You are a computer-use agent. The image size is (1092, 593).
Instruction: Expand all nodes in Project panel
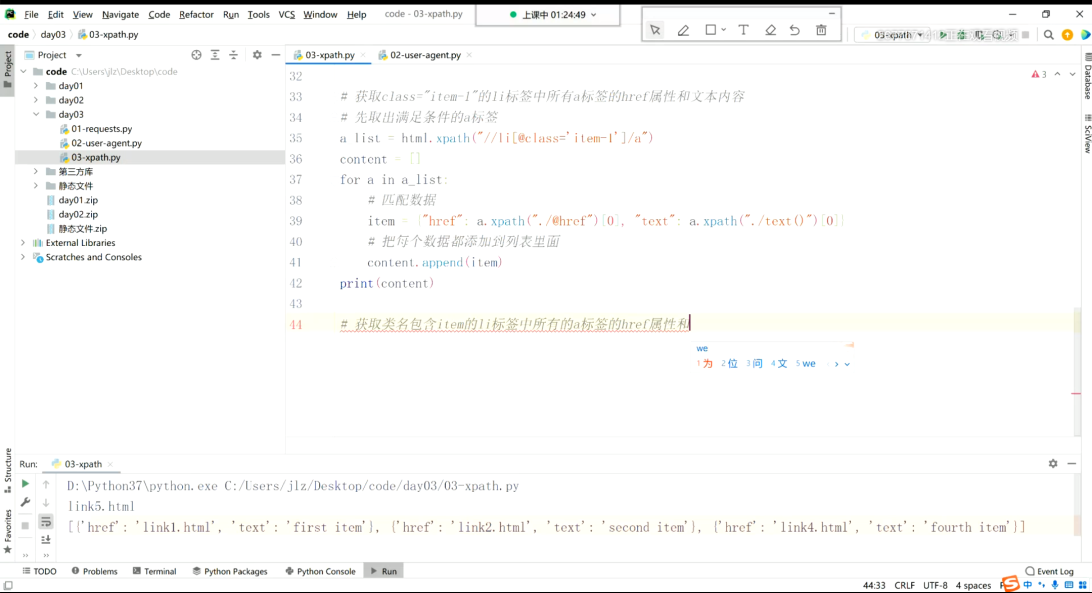click(x=214, y=55)
